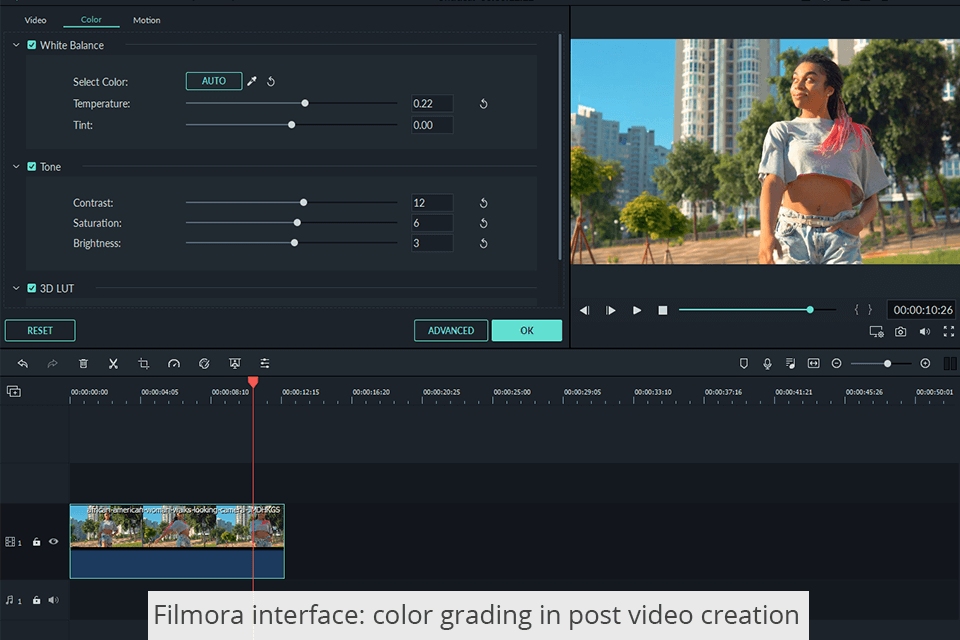This screenshot has height=640, width=960.
Task: Stop the preview playback
Action: pyautogui.click(x=662, y=311)
